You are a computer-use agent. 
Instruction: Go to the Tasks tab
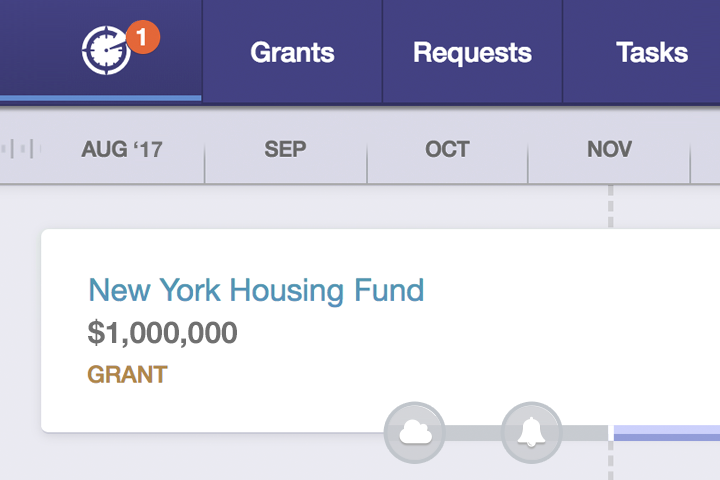[x=652, y=52]
